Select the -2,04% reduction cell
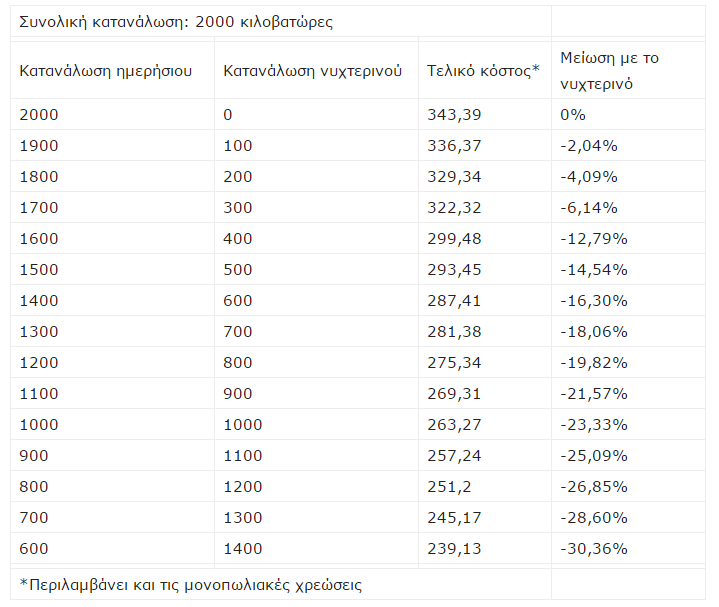 [x=589, y=146]
